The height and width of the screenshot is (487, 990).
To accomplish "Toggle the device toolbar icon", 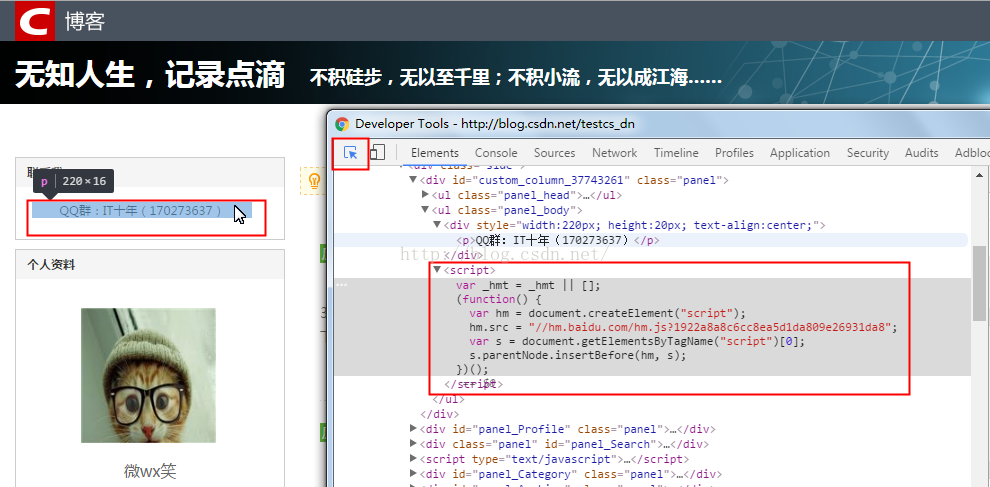I will pos(378,152).
